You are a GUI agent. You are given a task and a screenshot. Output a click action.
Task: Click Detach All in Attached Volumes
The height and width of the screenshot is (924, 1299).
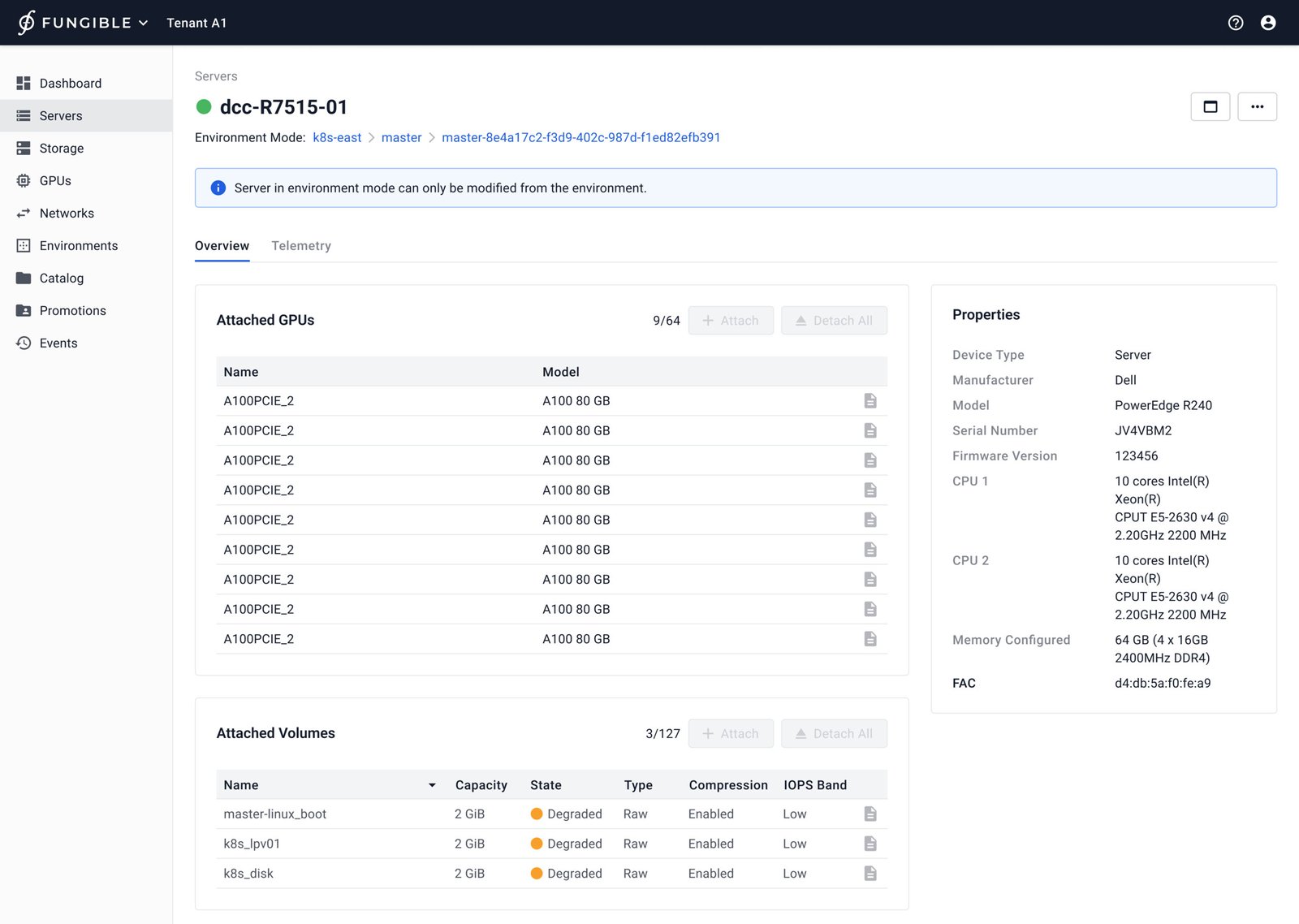tap(833, 734)
